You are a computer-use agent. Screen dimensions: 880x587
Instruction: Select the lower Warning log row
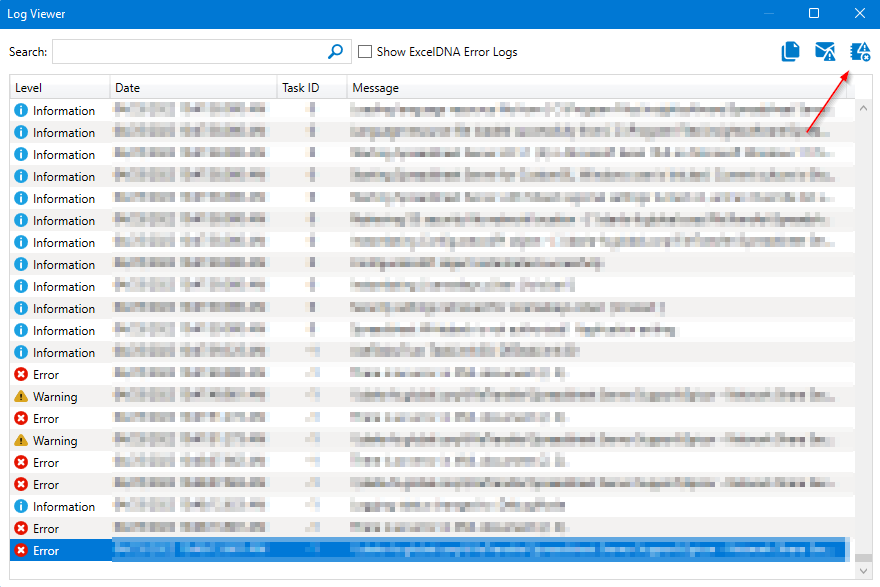pyautogui.click(x=432, y=441)
